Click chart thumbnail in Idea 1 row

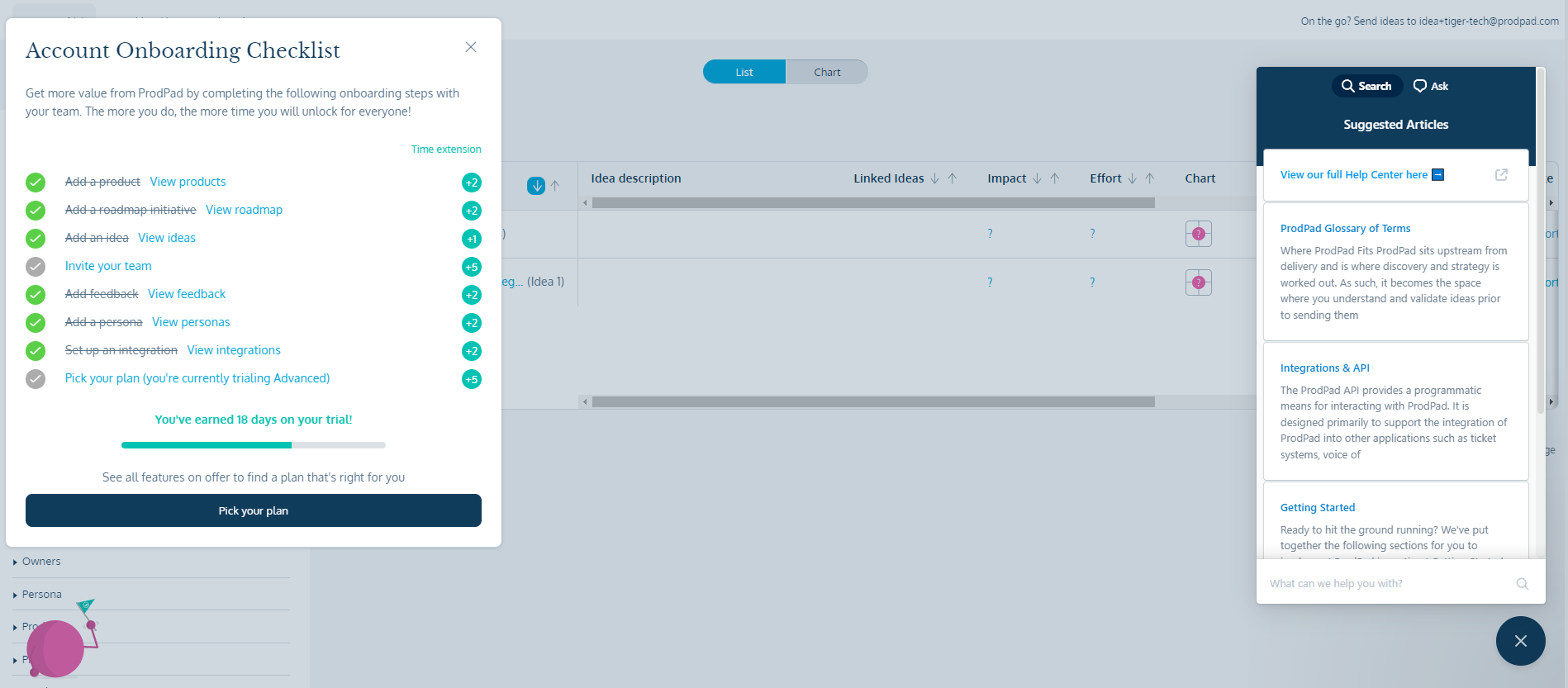coord(1199,282)
